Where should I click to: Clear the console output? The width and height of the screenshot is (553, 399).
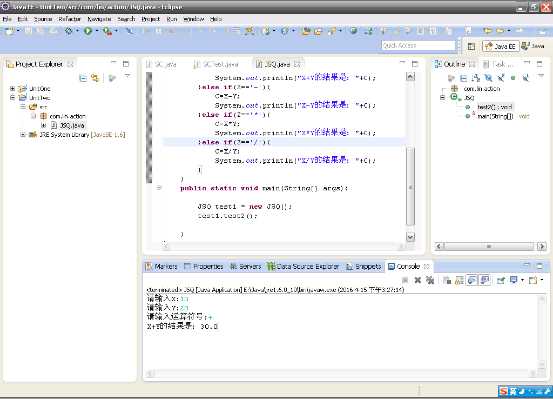click(x=447, y=280)
